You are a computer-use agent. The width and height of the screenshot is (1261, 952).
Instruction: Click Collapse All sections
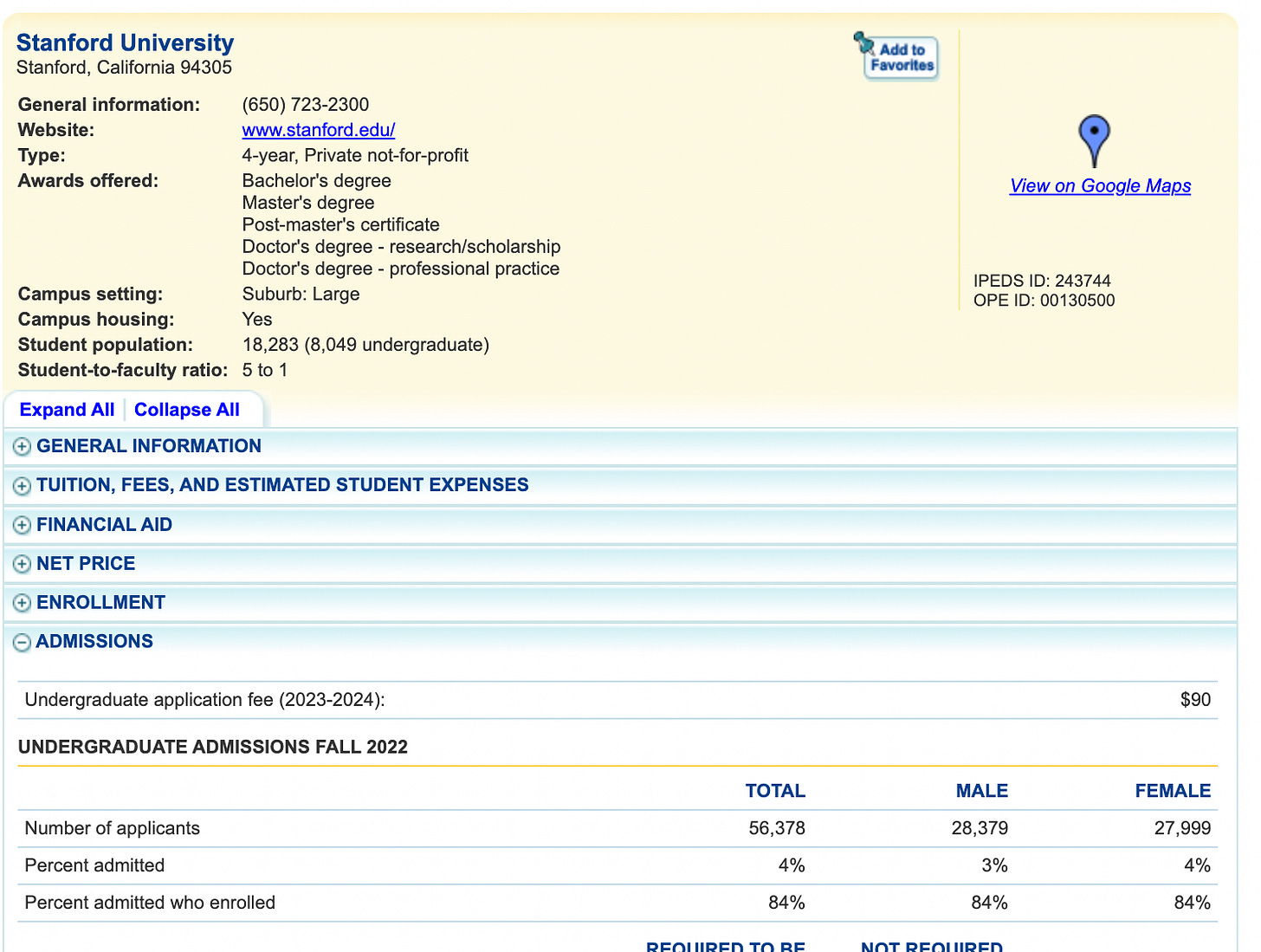(x=187, y=410)
